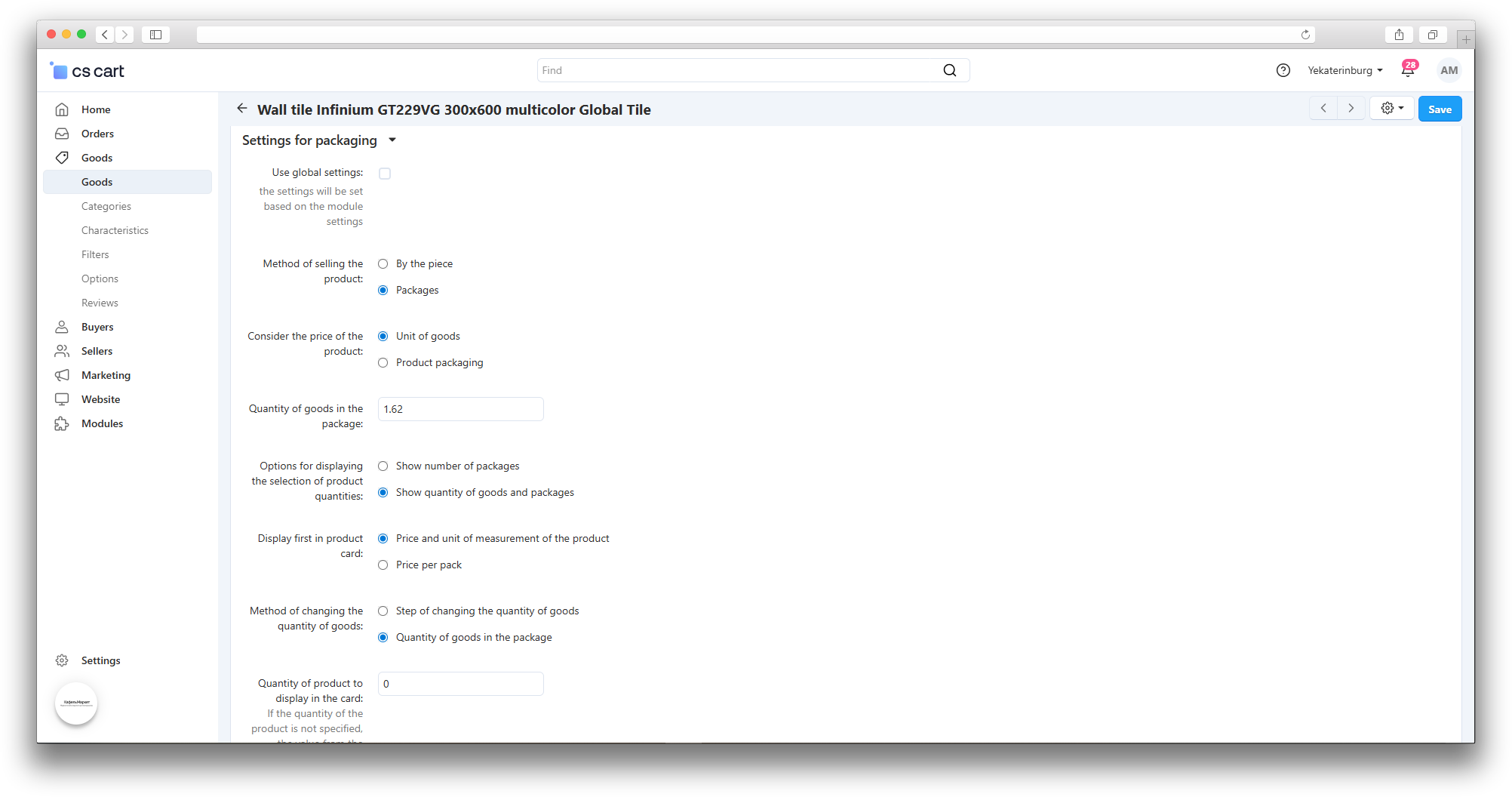Open the Yekaterinburg storefront dropdown
The height and width of the screenshot is (797, 1512).
[x=1345, y=70]
